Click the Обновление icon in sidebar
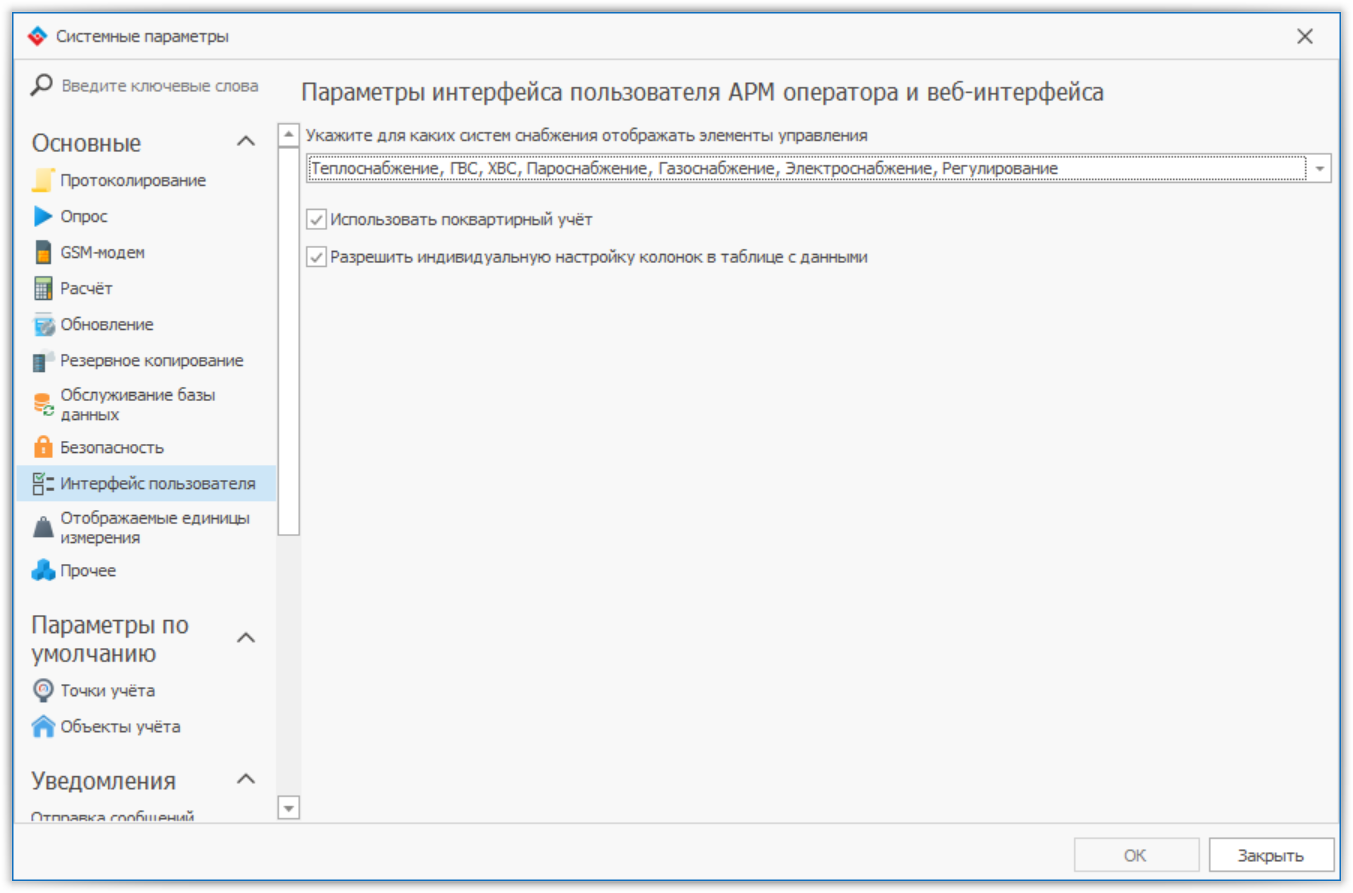The height and width of the screenshot is (893, 1353). coord(43,324)
